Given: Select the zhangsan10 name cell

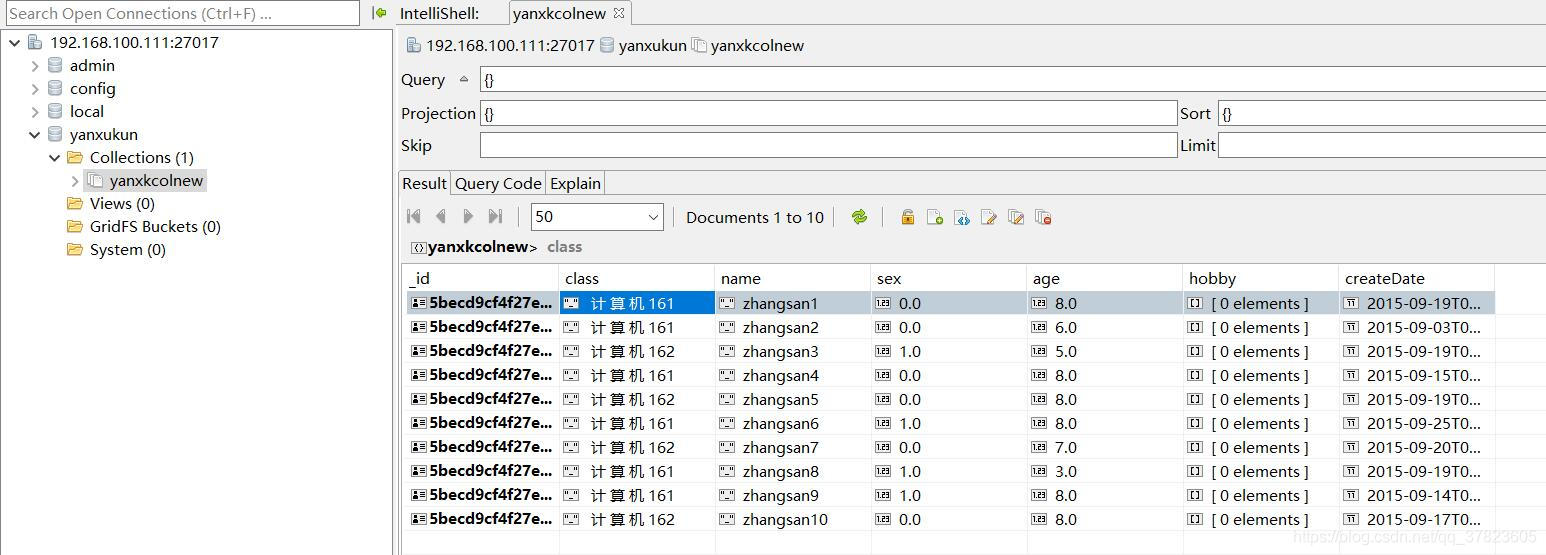Looking at the screenshot, I should coord(793,519).
